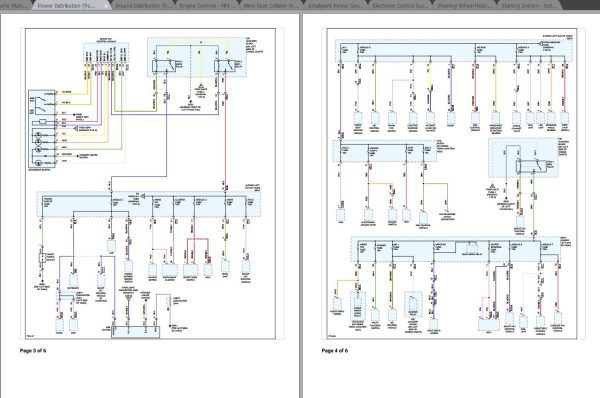Click the Page 3 wiring diagram

[x=150, y=184]
